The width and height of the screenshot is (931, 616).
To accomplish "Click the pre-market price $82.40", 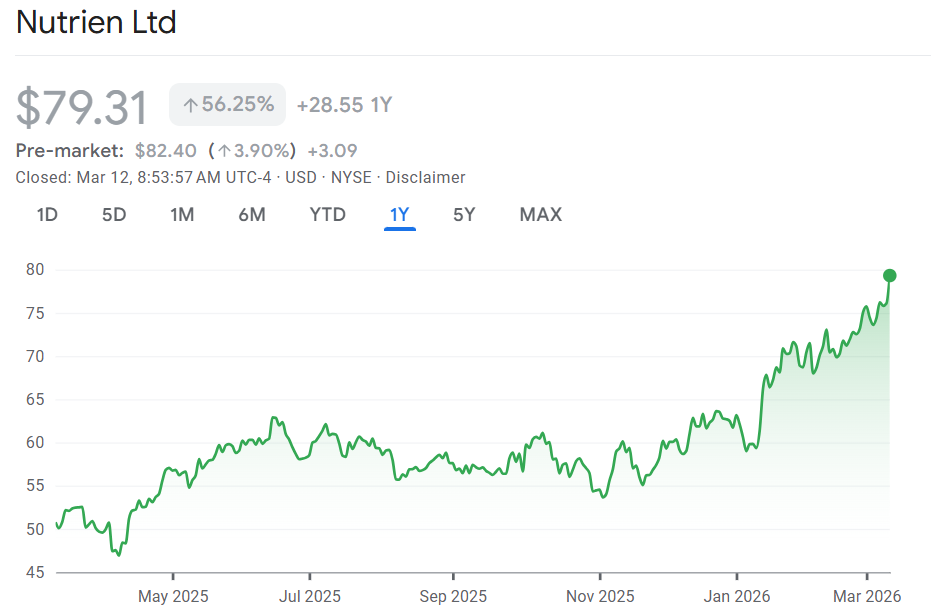I will (x=165, y=151).
